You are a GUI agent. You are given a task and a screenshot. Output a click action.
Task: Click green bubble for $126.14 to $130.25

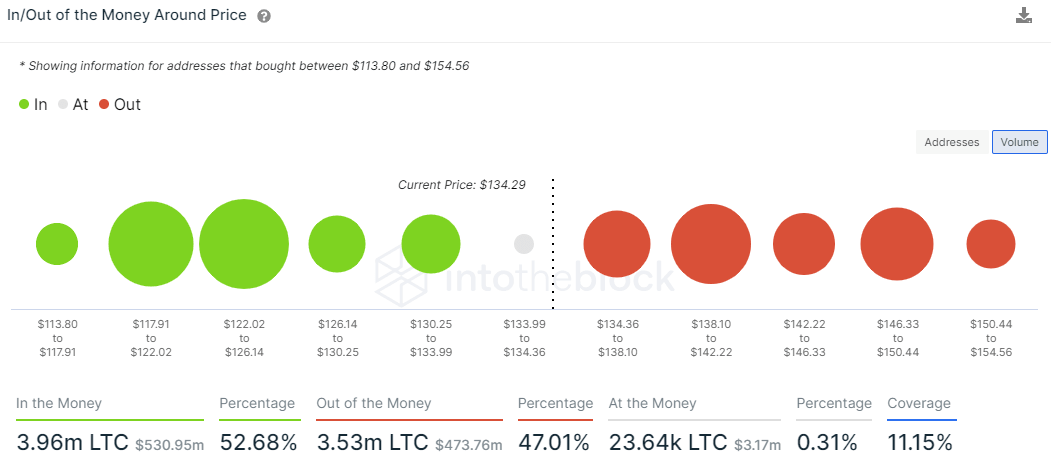coord(337,244)
